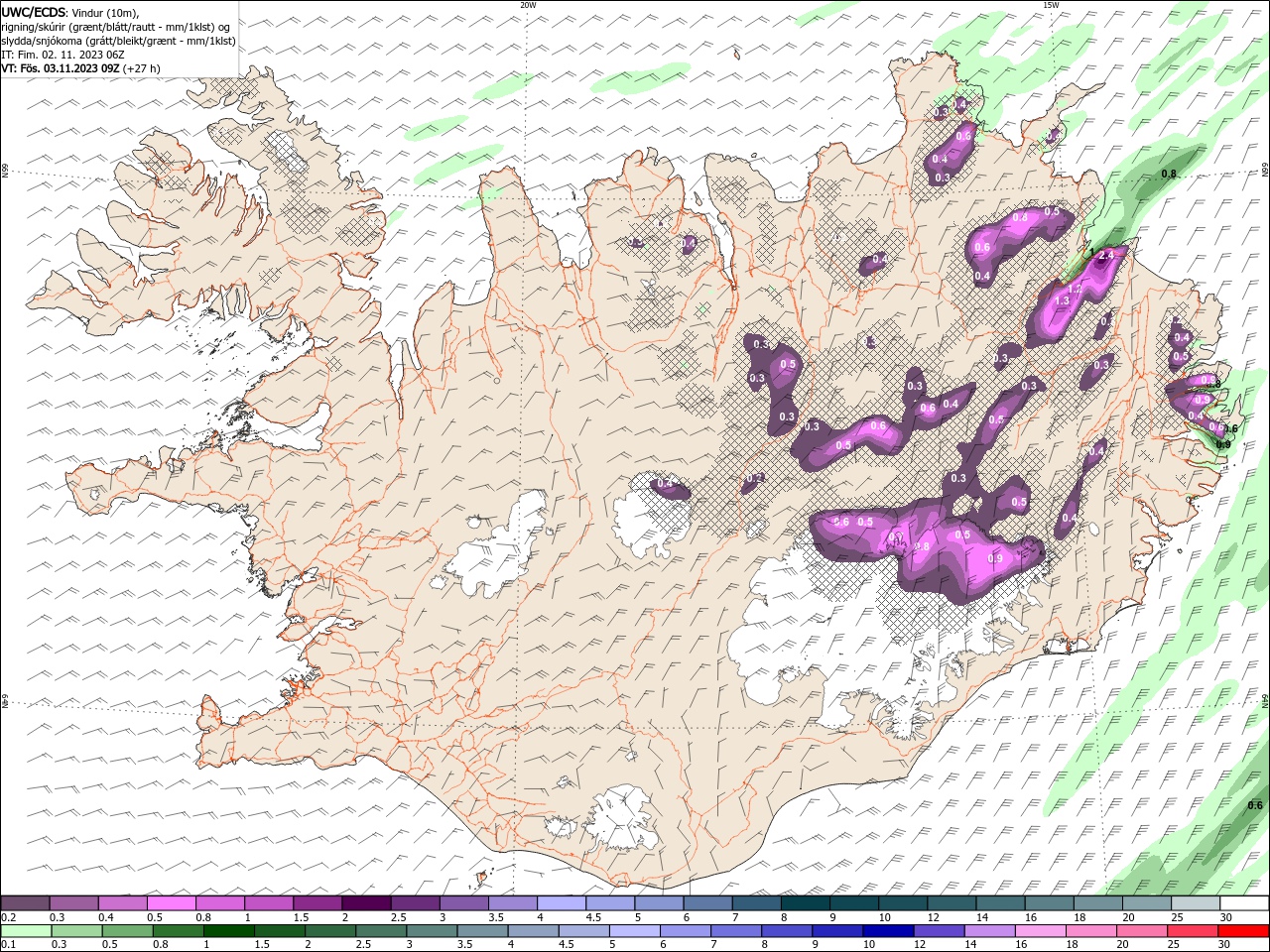The width and height of the screenshot is (1270, 952).
Task: Click the snow legend swatch starting at 0.5
Action: 171,903
